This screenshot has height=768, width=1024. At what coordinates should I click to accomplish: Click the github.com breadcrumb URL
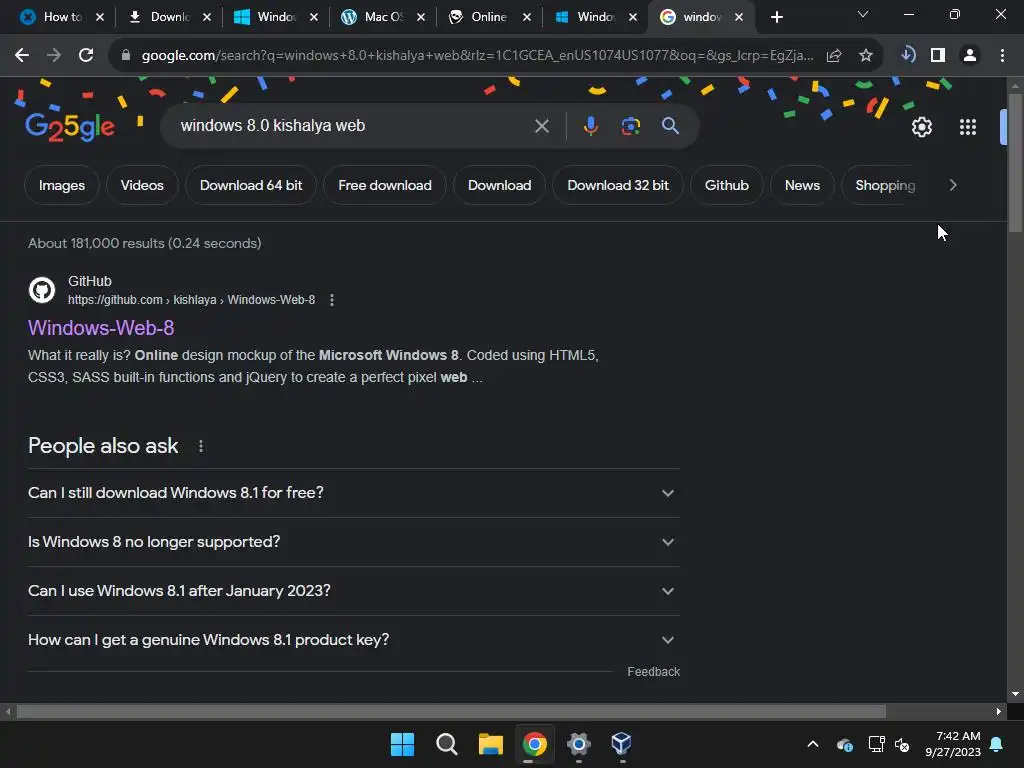191,300
